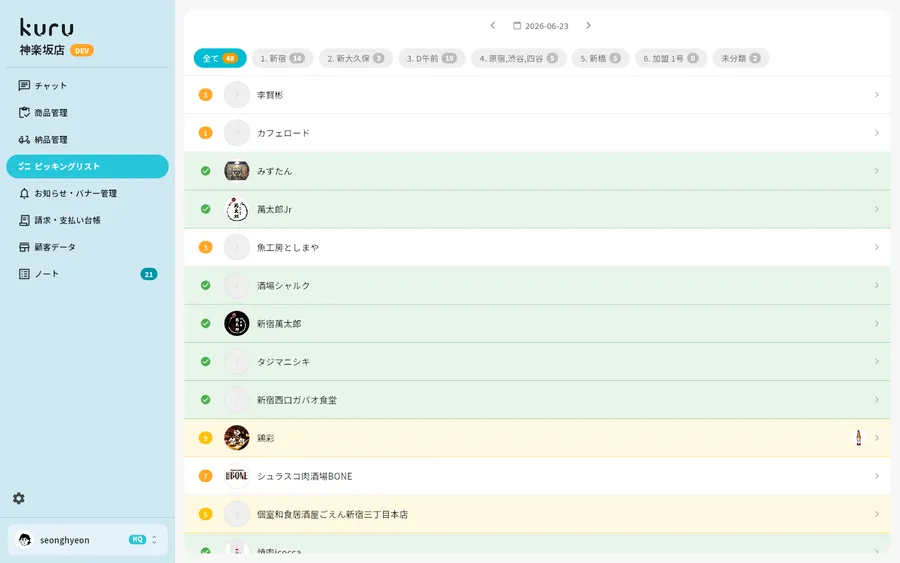The width and height of the screenshot is (900, 563).
Task: Open 商品管理 product management icon
Action: [x=24, y=112]
